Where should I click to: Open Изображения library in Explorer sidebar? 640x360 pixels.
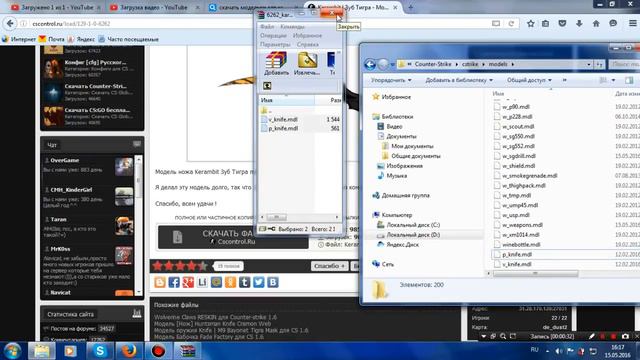pyautogui.click(x=400, y=166)
